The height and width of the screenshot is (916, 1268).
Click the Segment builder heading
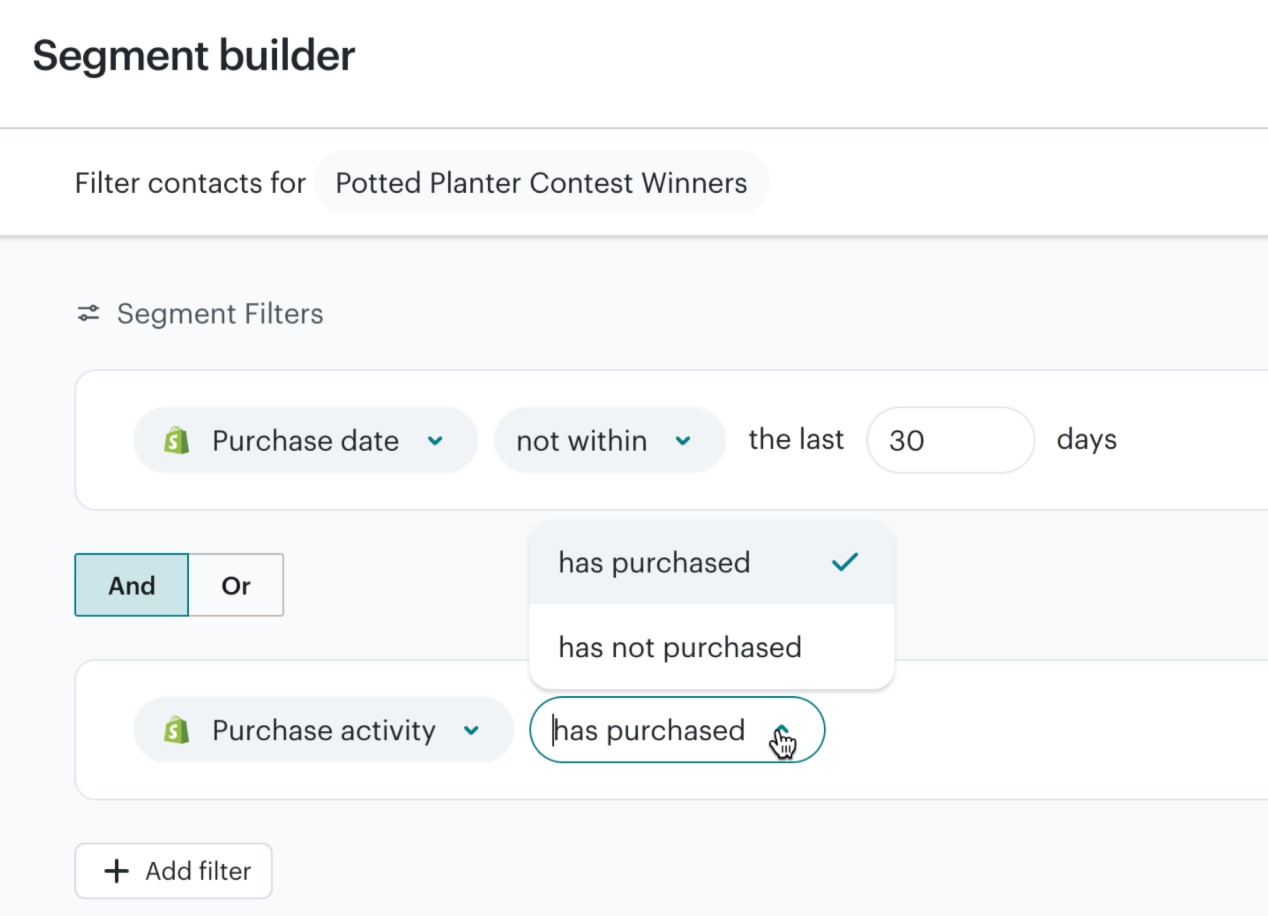click(x=194, y=56)
